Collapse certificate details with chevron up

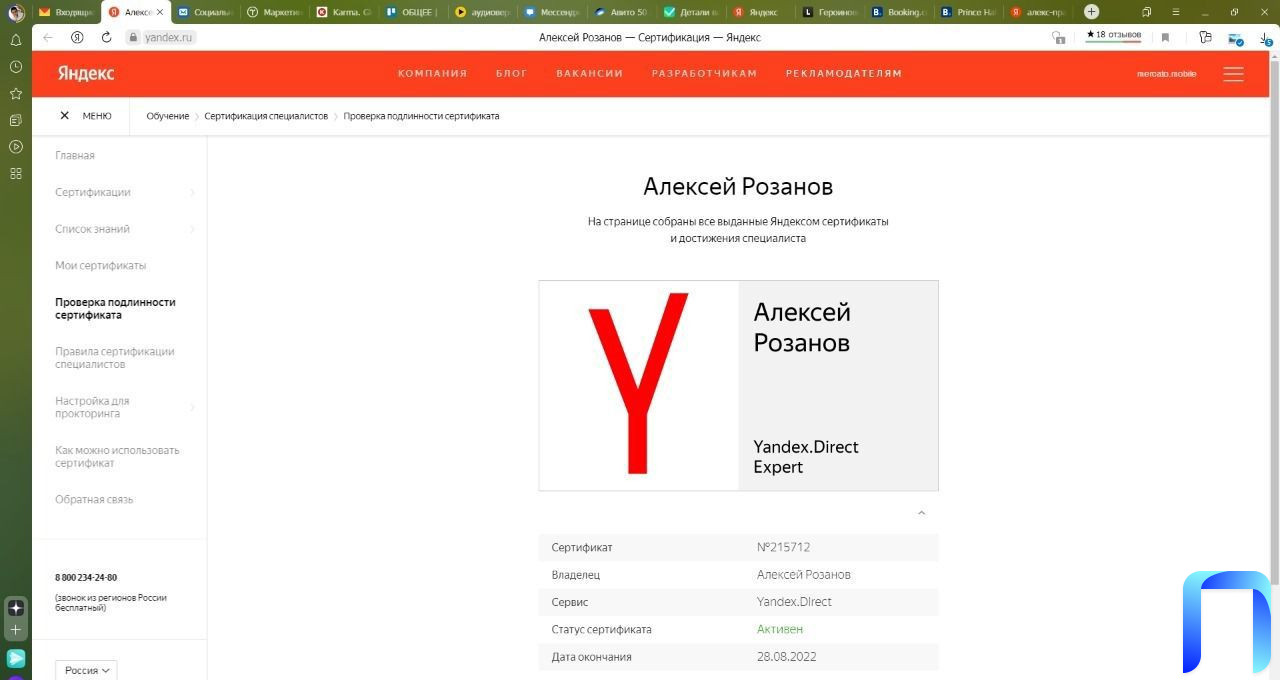coord(921,513)
